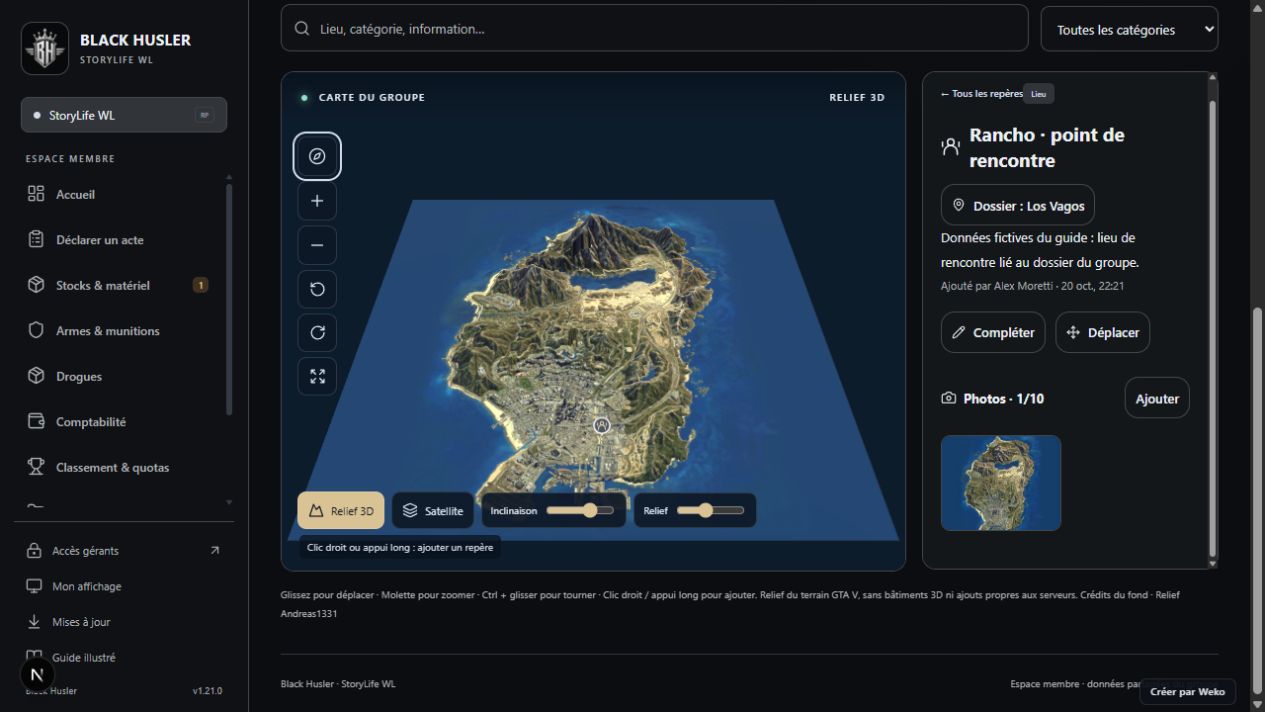Click the Accueil grid icon
The image size is (1265, 712).
pos(36,194)
